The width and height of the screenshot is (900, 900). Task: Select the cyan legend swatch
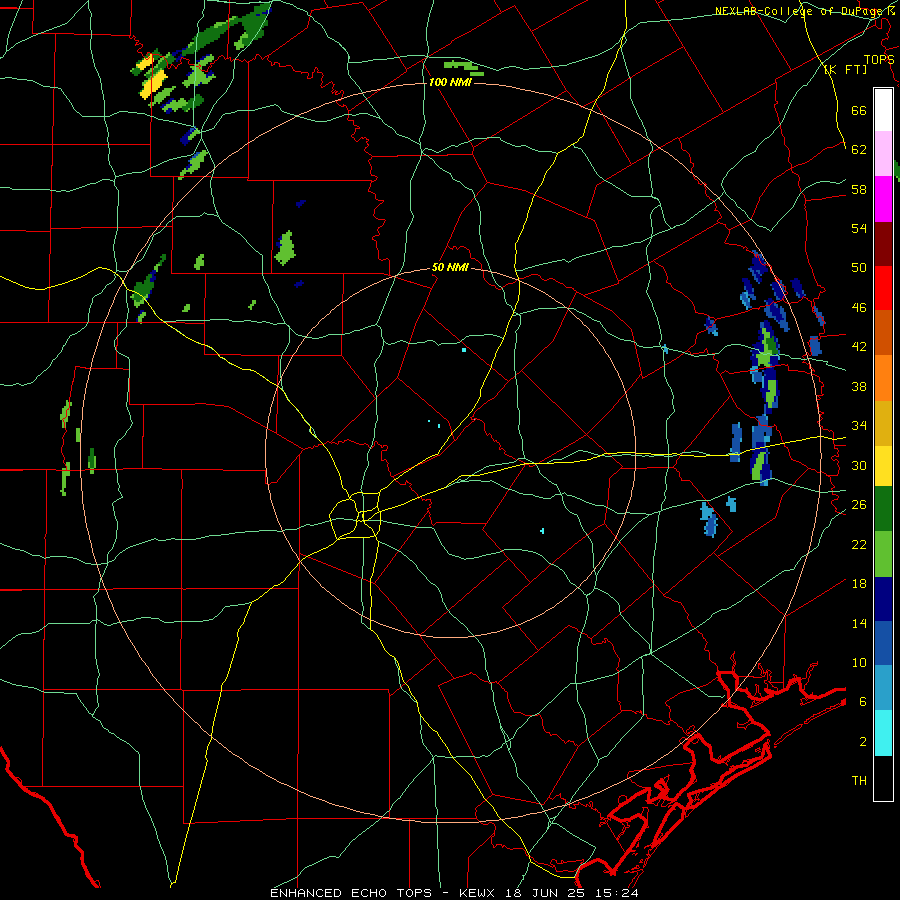tap(883, 733)
